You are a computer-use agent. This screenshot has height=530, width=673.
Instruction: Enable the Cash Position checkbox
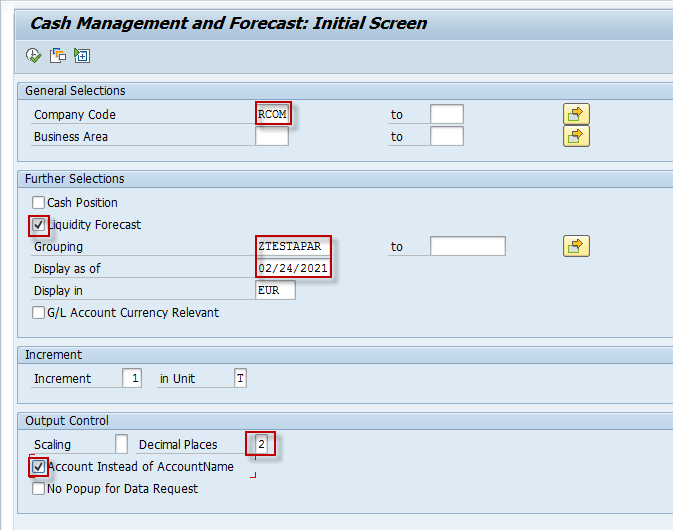coord(38,202)
